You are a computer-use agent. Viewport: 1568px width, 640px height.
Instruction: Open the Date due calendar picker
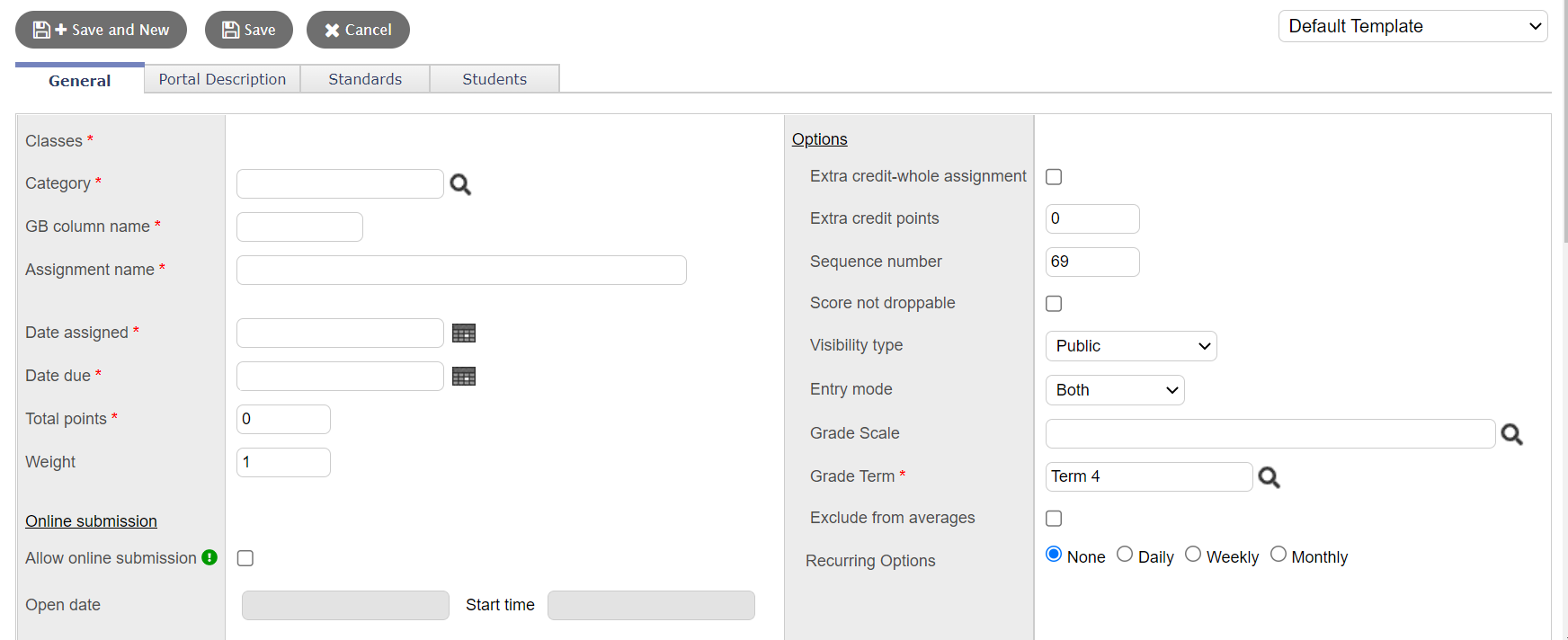tap(464, 377)
